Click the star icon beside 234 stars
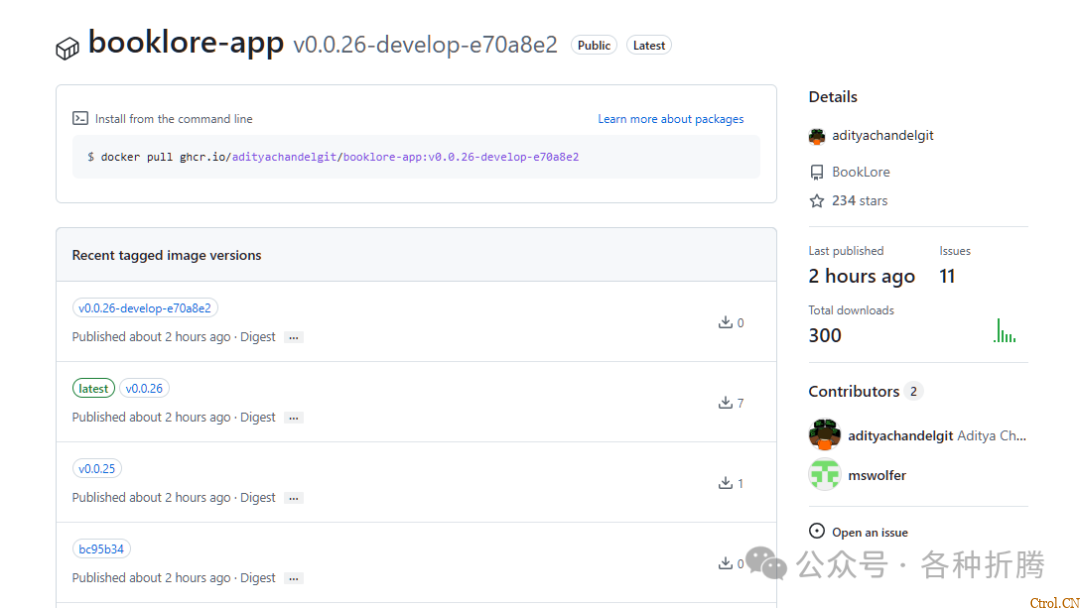The width and height of the screenshot is (1080, 608). [x=817, y=201]
